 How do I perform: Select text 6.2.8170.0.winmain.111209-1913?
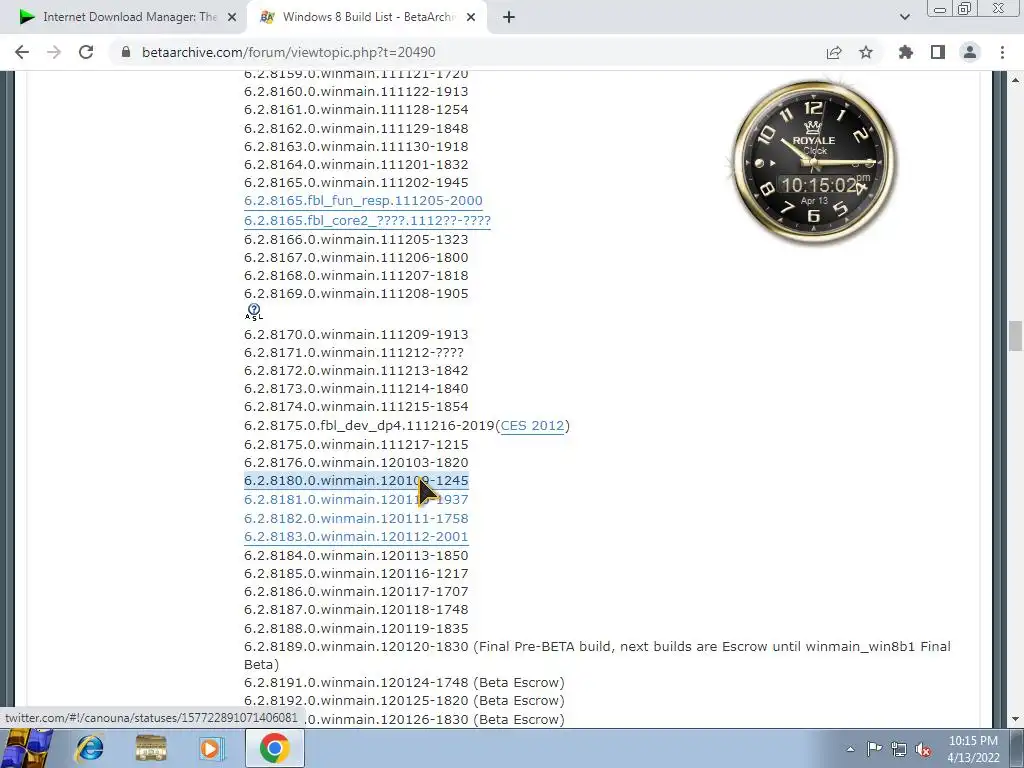[356, 334]
